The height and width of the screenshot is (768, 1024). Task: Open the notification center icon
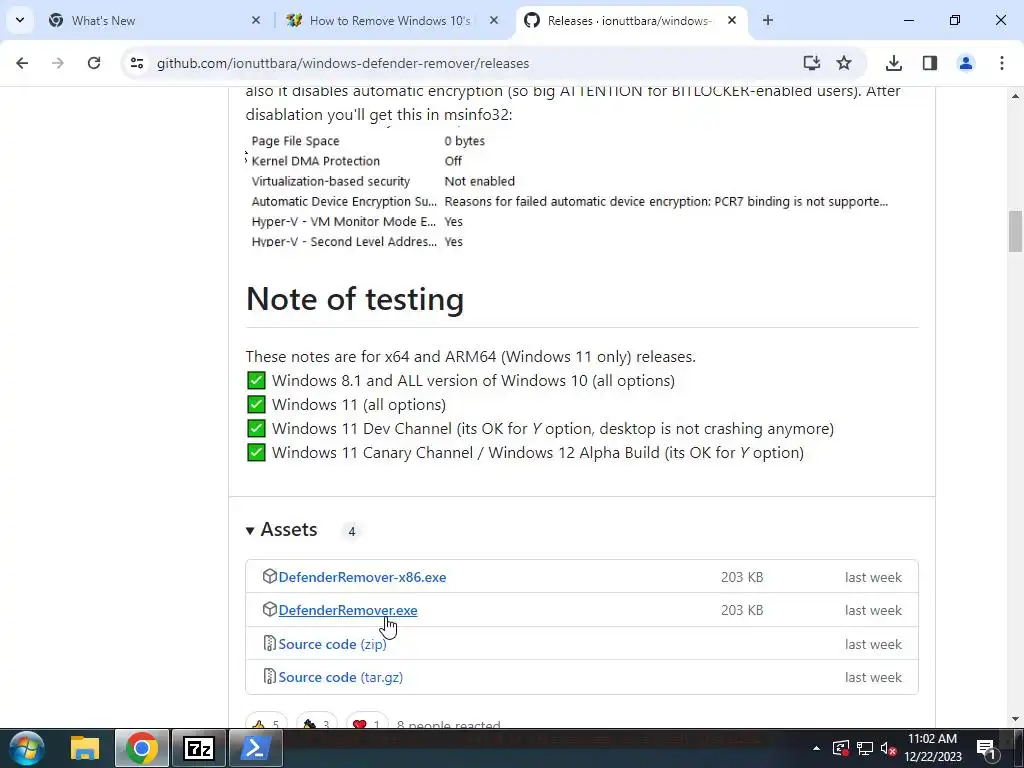[x=986, y=748]
